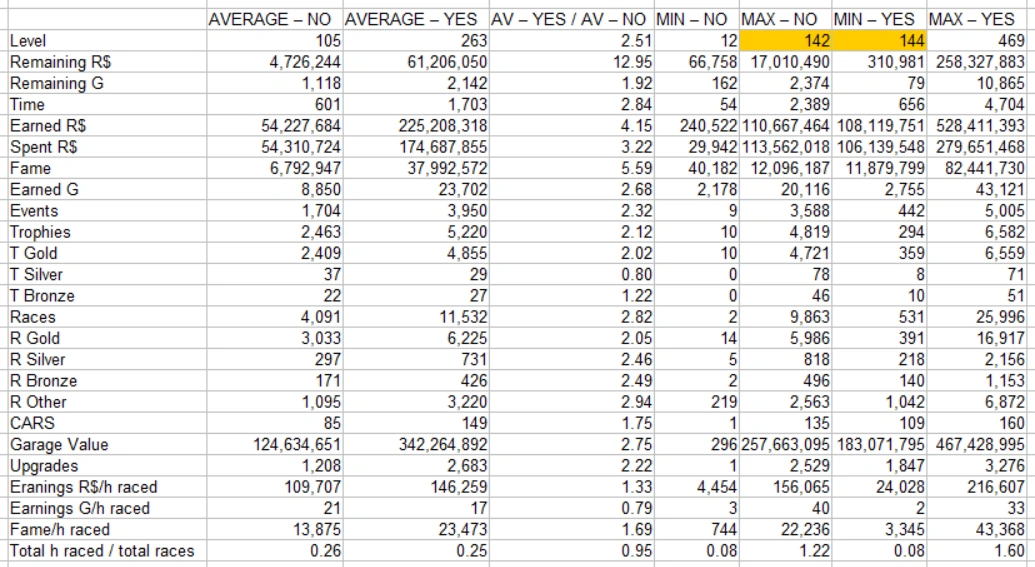The height and width of the screenshot is (567, 1035).
Task: Select the "Upgrades" row label
Action: (43, 466)
